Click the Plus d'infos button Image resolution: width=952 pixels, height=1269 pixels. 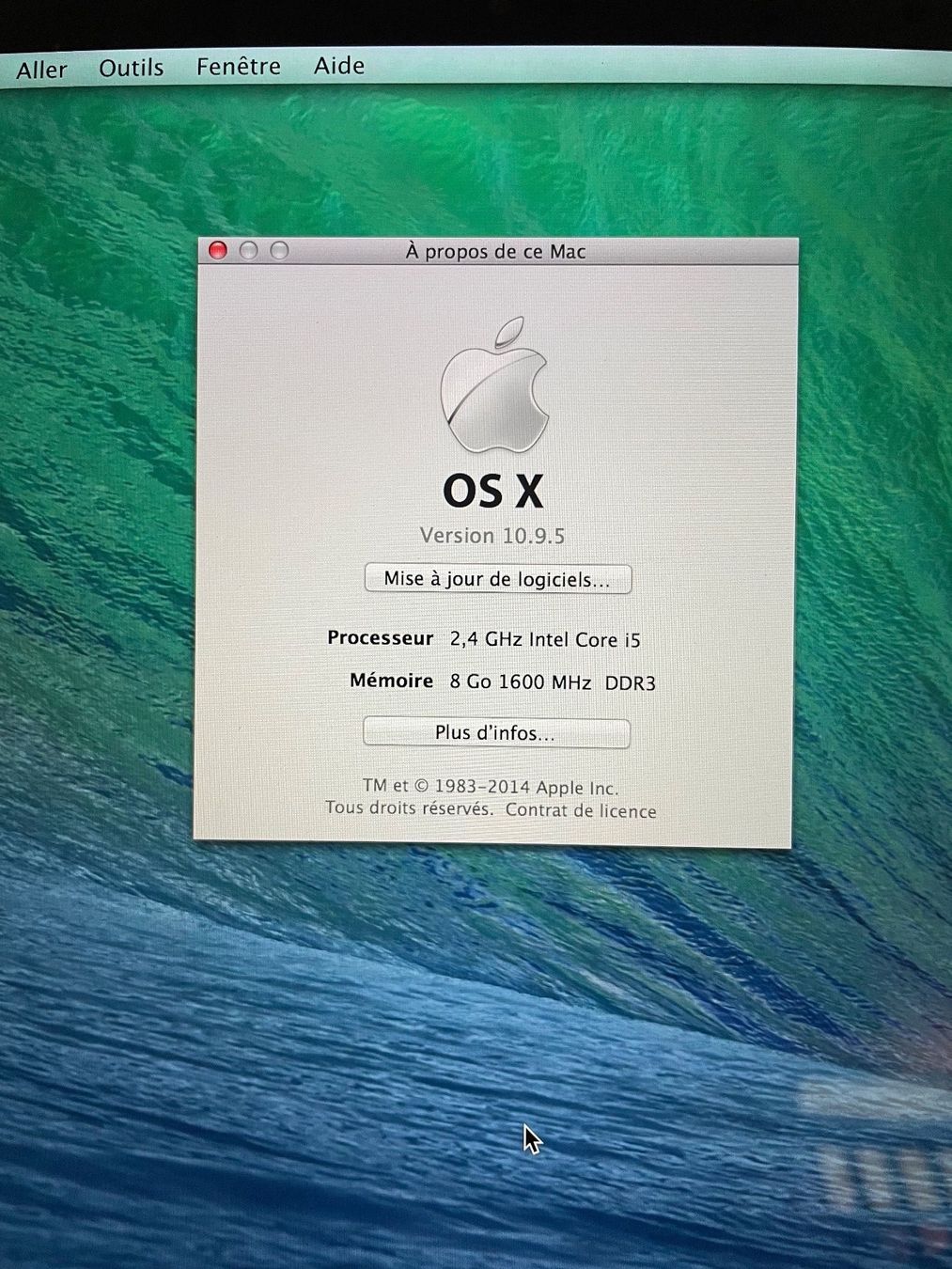pos(495,733)
